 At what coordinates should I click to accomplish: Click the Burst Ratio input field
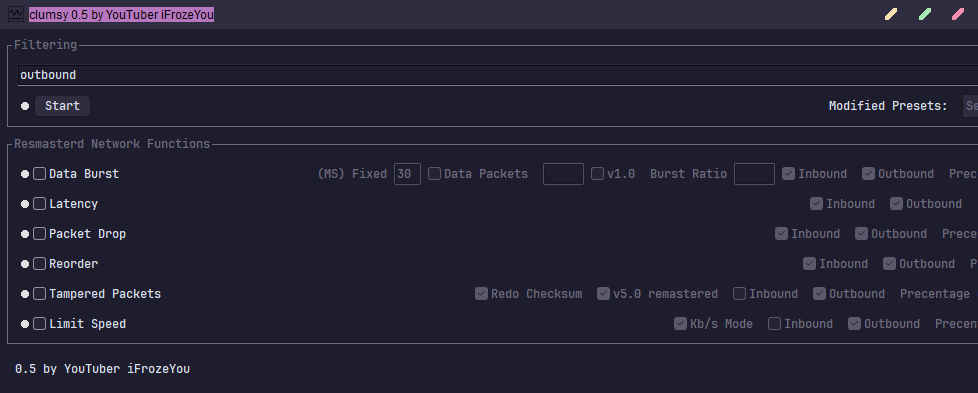(754, 174)
